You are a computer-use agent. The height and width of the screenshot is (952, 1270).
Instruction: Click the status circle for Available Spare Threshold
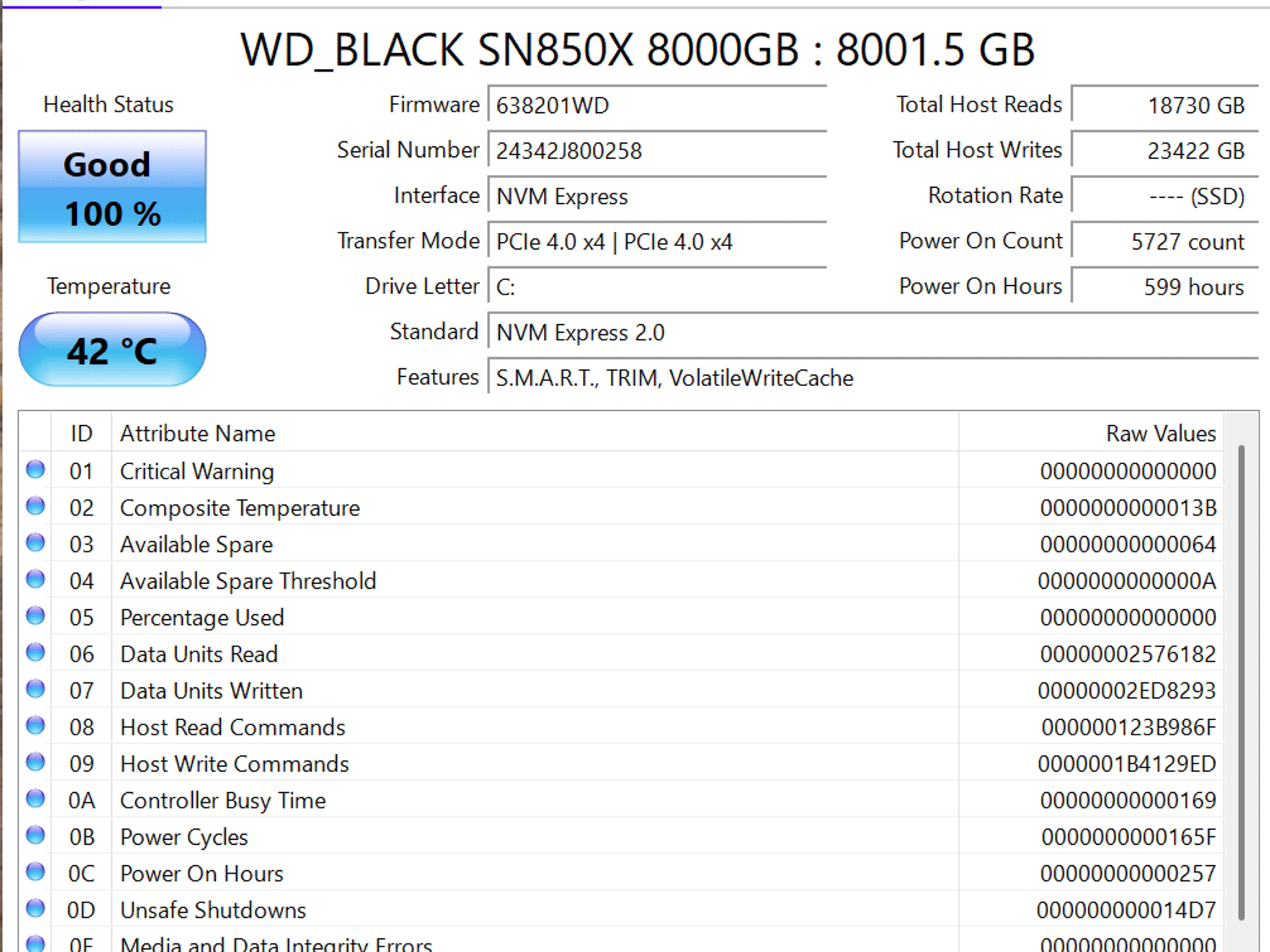35,580
